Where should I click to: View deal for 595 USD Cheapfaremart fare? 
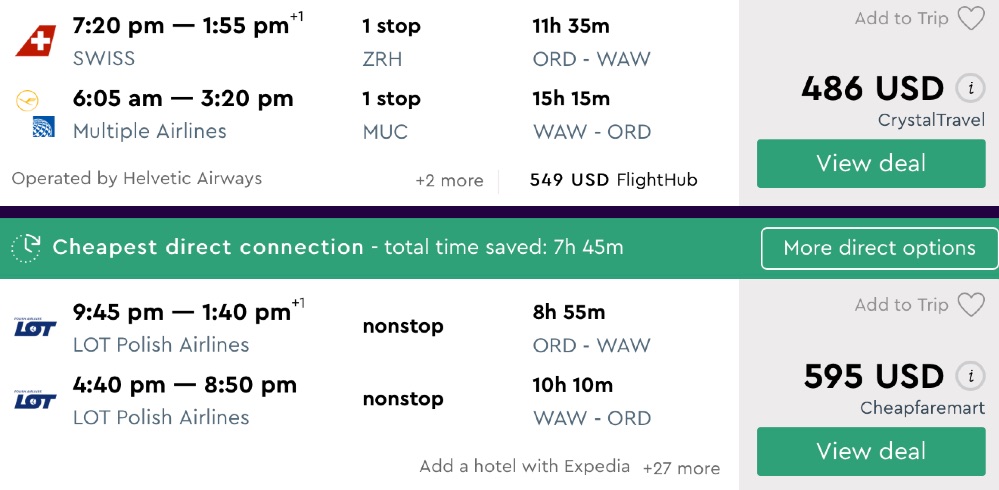[871, 452]
